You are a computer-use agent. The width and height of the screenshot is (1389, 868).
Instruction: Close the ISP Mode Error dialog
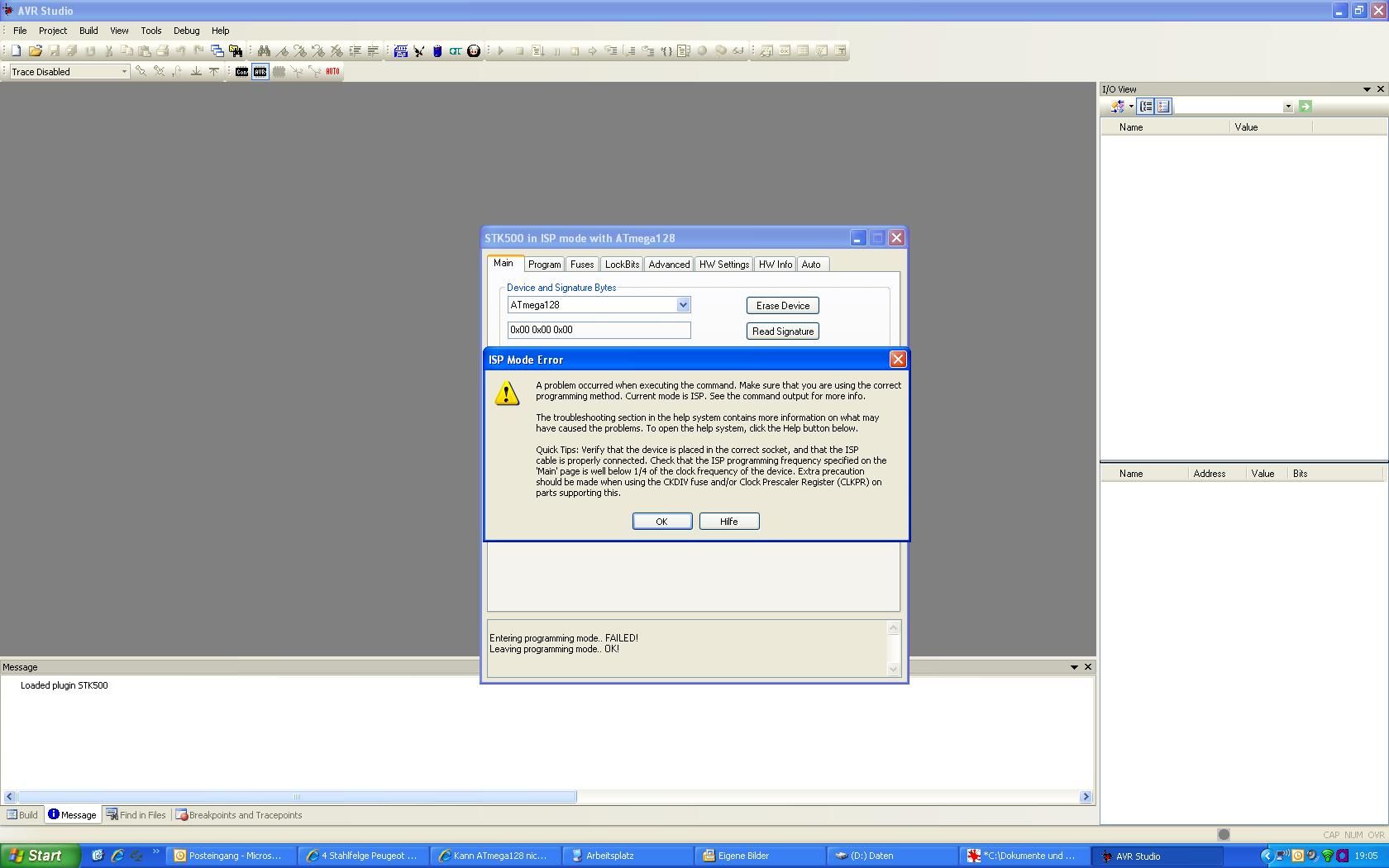(898, 360)
